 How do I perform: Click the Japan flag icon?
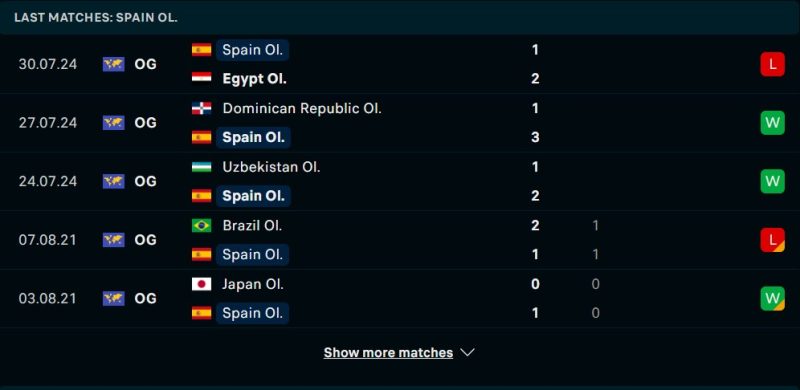tap(202, 284)
